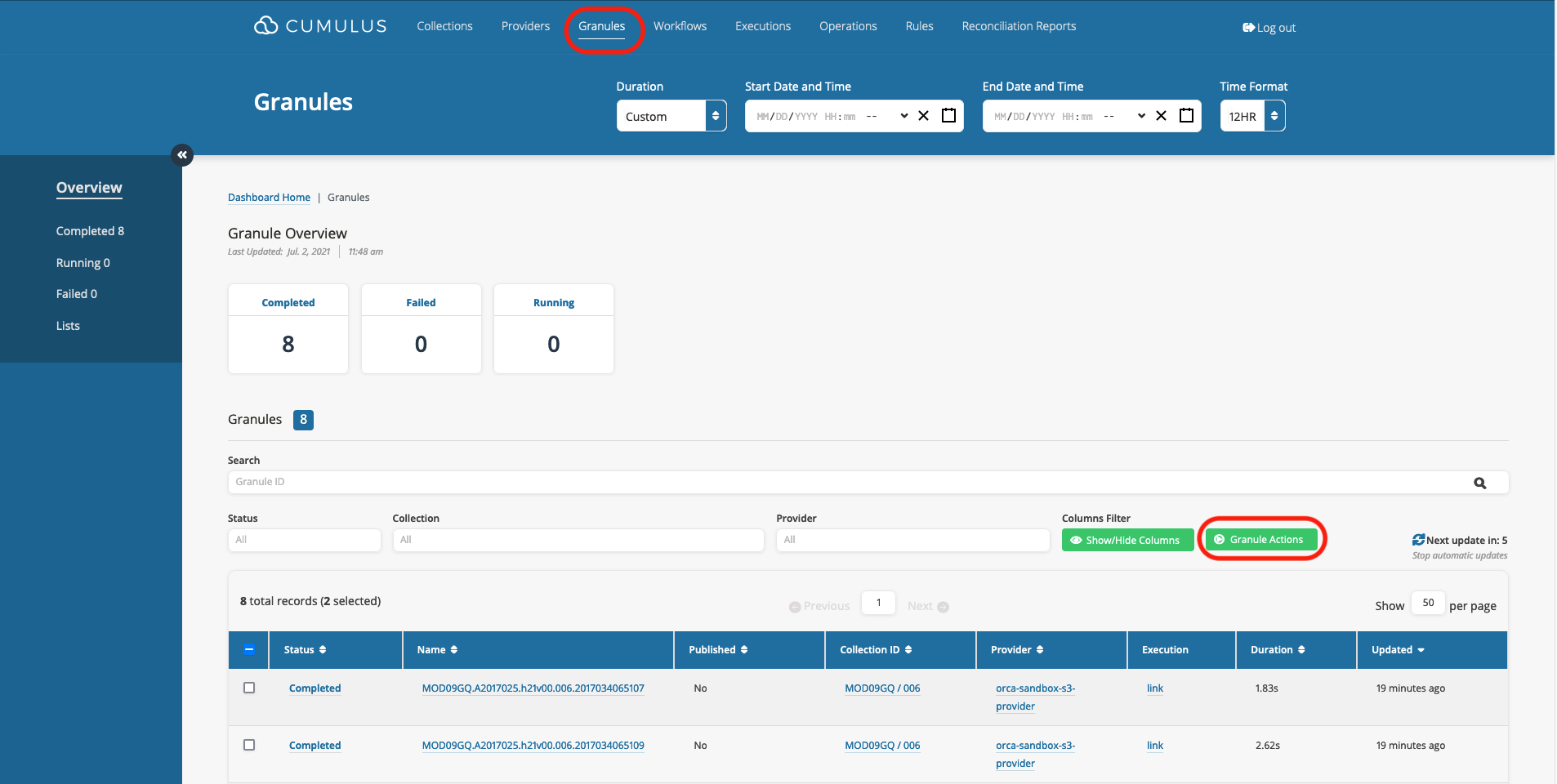This screenshot has width=1557, height=784.
Task: Sort by Status column arrows
Action: (x=323, y=650)
